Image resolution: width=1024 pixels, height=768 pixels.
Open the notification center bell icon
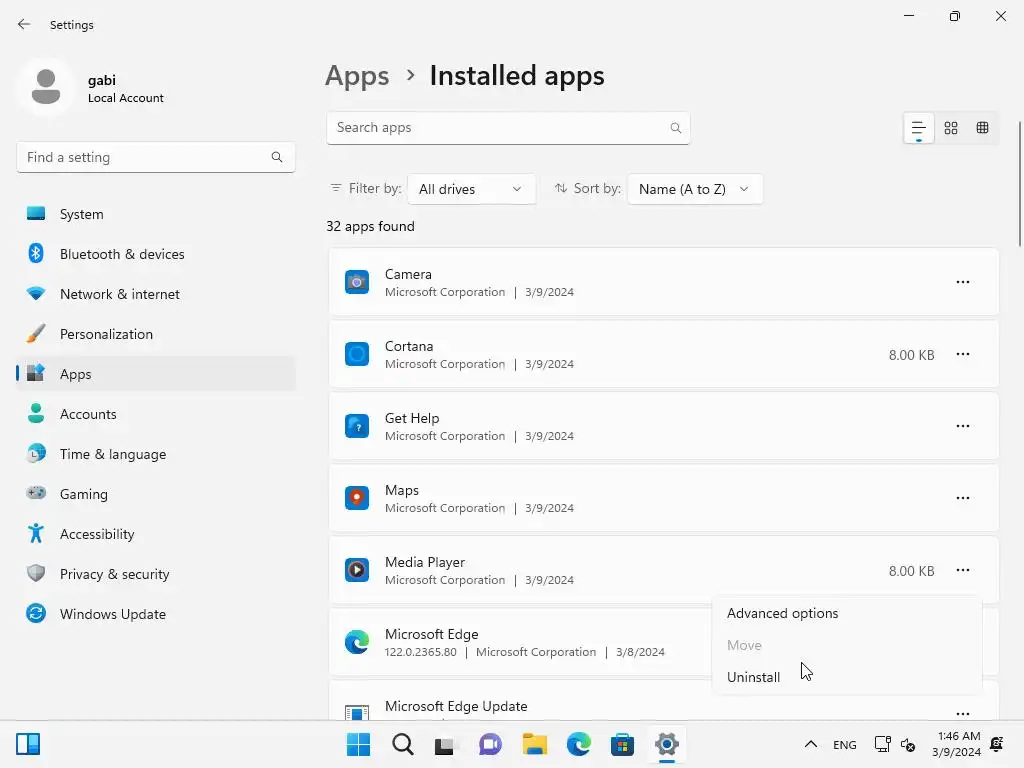(997, 744)
